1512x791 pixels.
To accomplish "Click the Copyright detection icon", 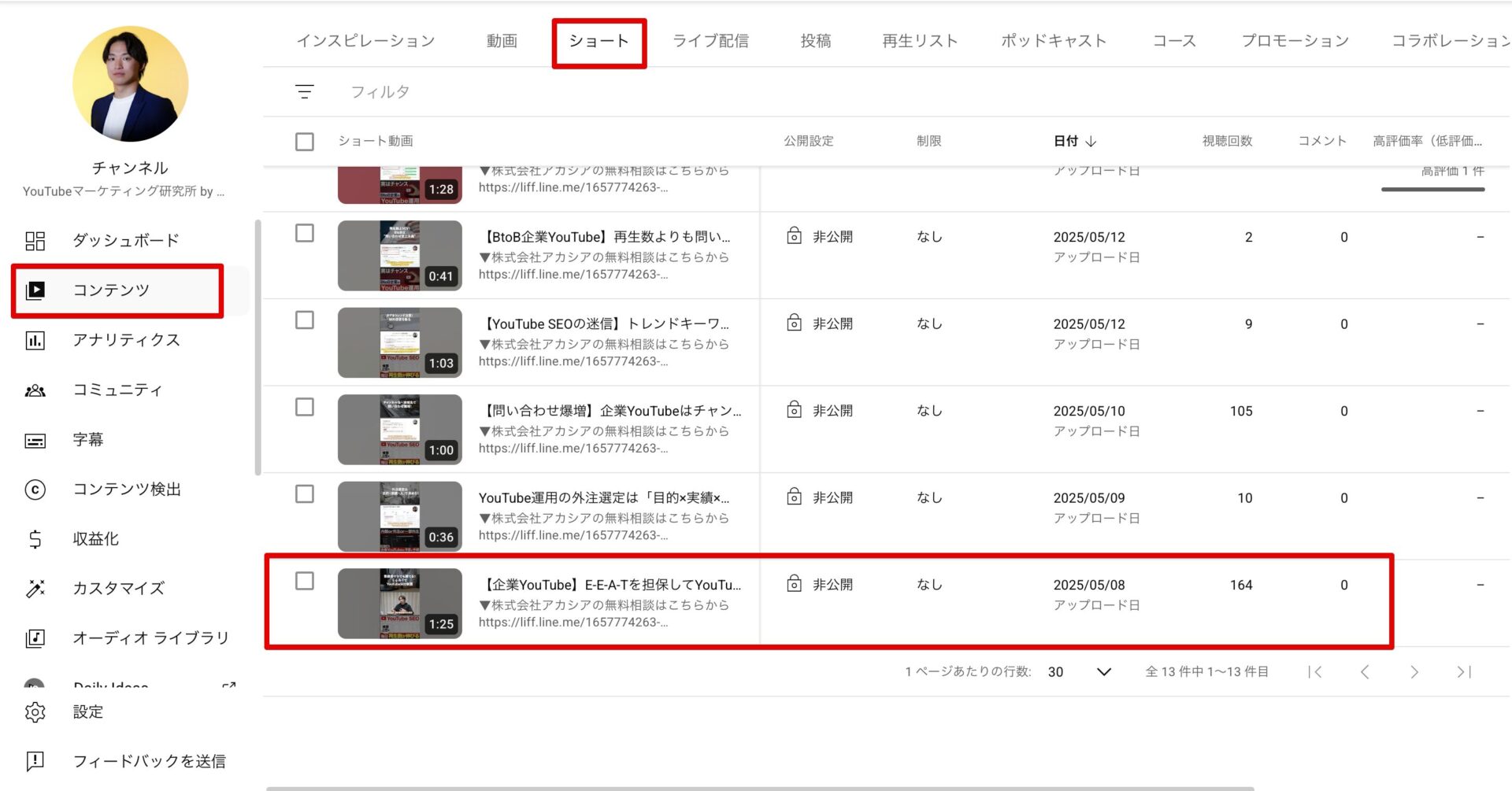I will [35, 490].
